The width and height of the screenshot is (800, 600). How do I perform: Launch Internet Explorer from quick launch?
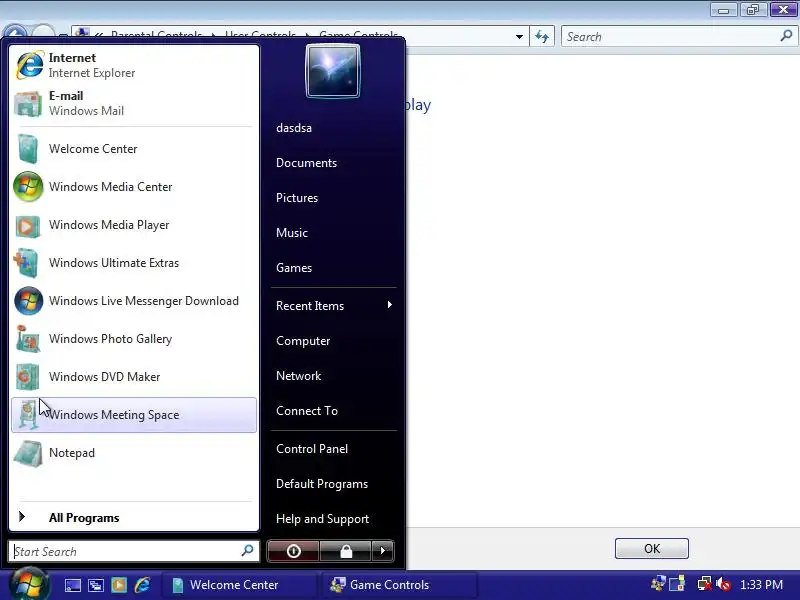click(142, 585)
